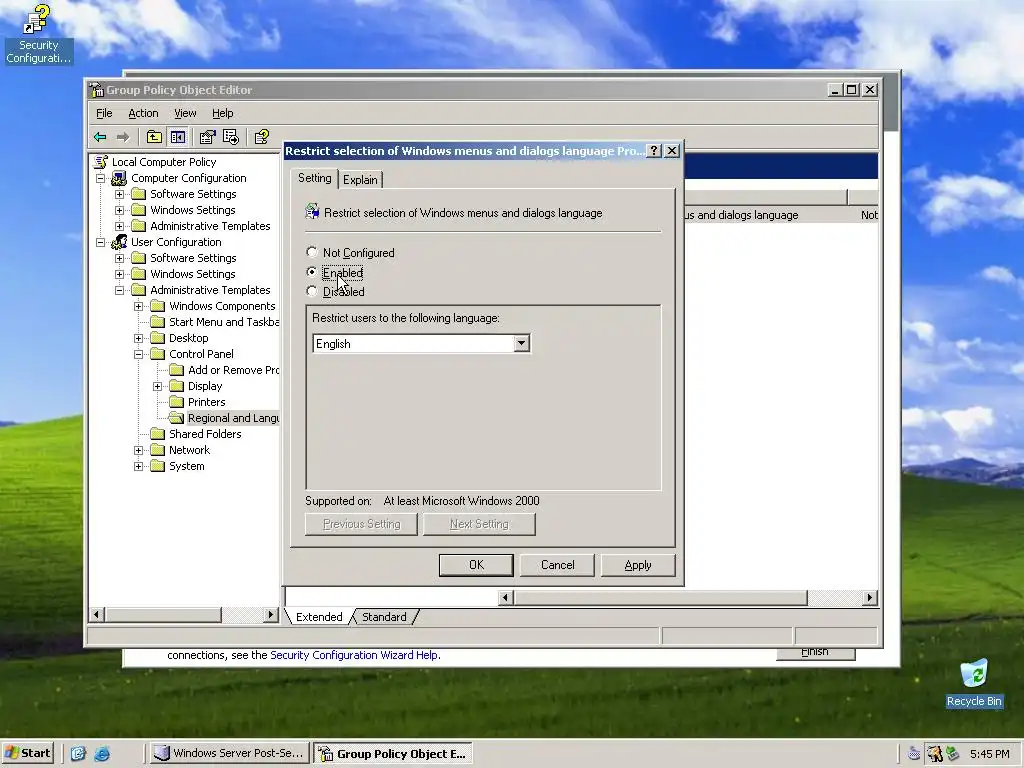1024x768 pixels.
Task: Open the Security Configuration Wizard Help link
Action: 355,655
